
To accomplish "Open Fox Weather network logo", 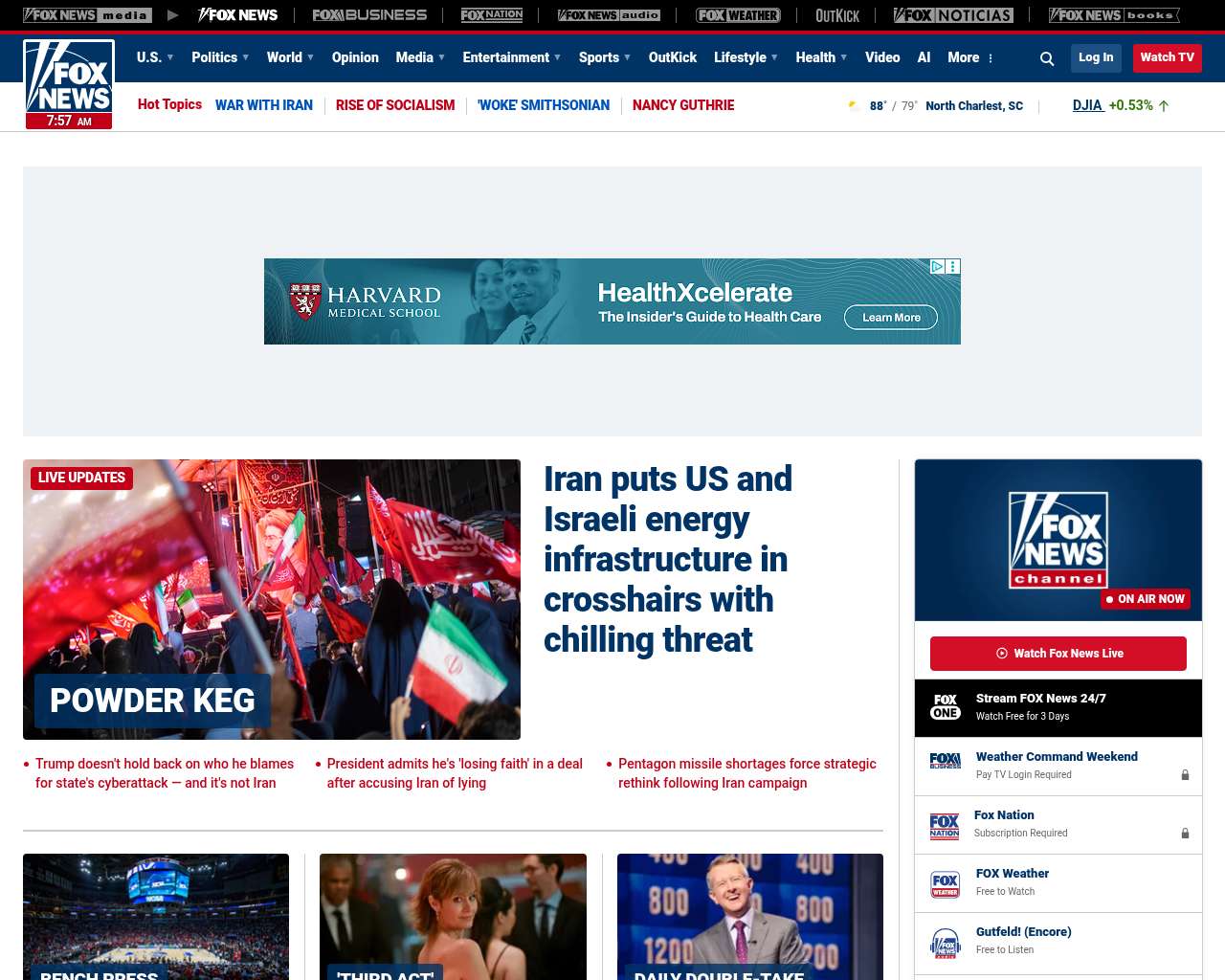I will (x=738, y=15).
